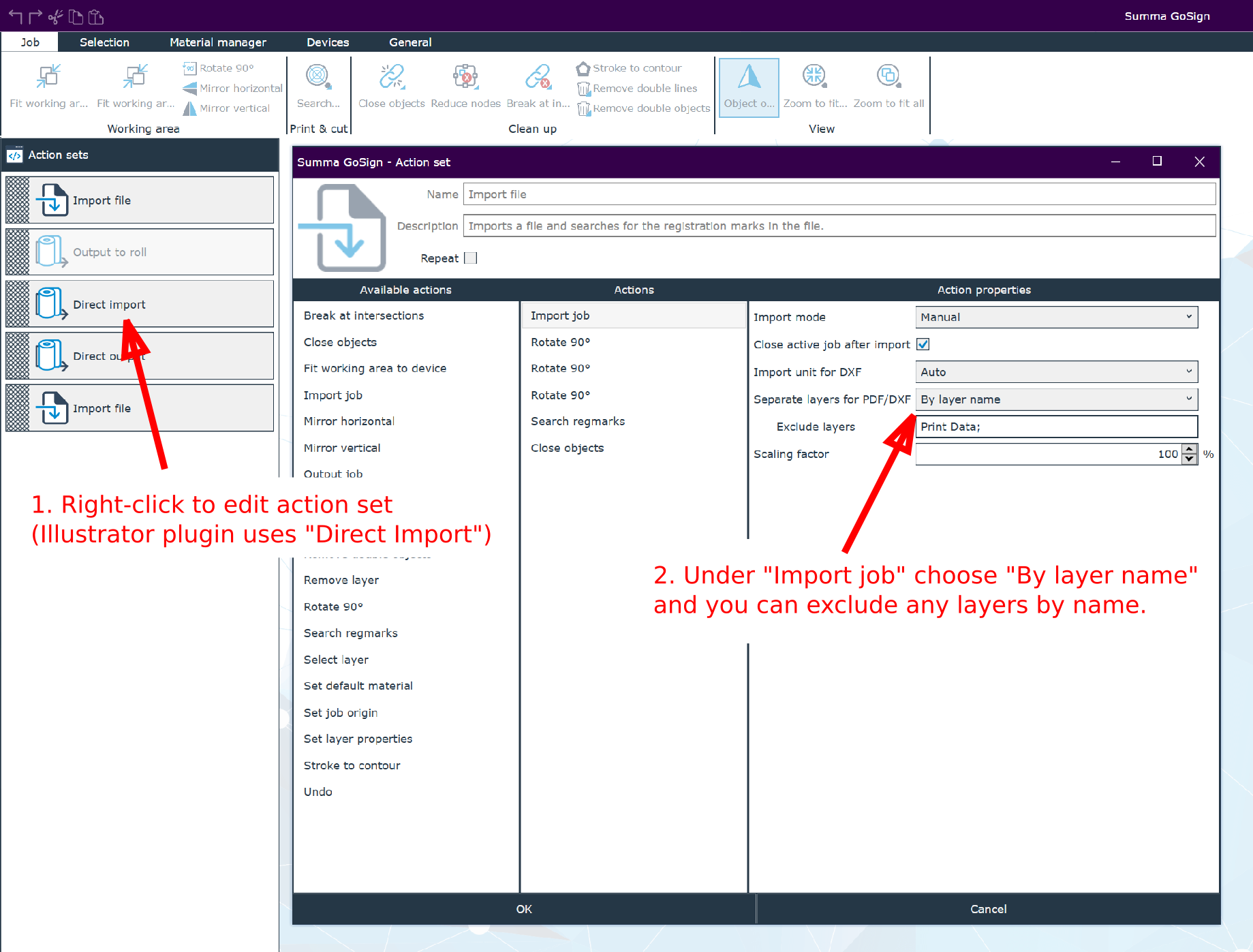The height and width of the screenshot is (952, 1253).
Task: Decrease Scaling factor with down stepper
Action: coord(1190,459)
